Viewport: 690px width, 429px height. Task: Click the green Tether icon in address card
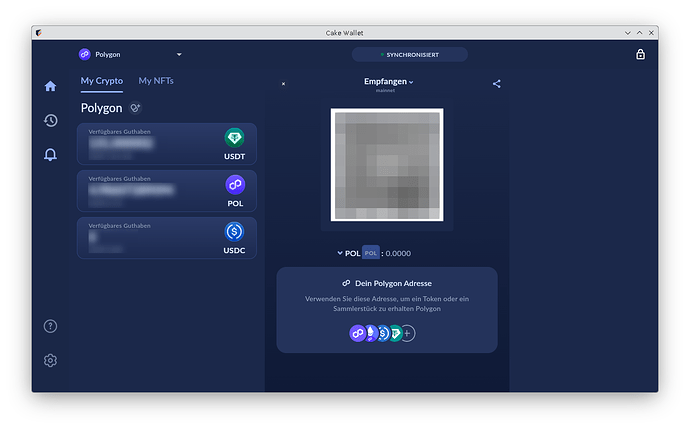click(x=396, y=333)
